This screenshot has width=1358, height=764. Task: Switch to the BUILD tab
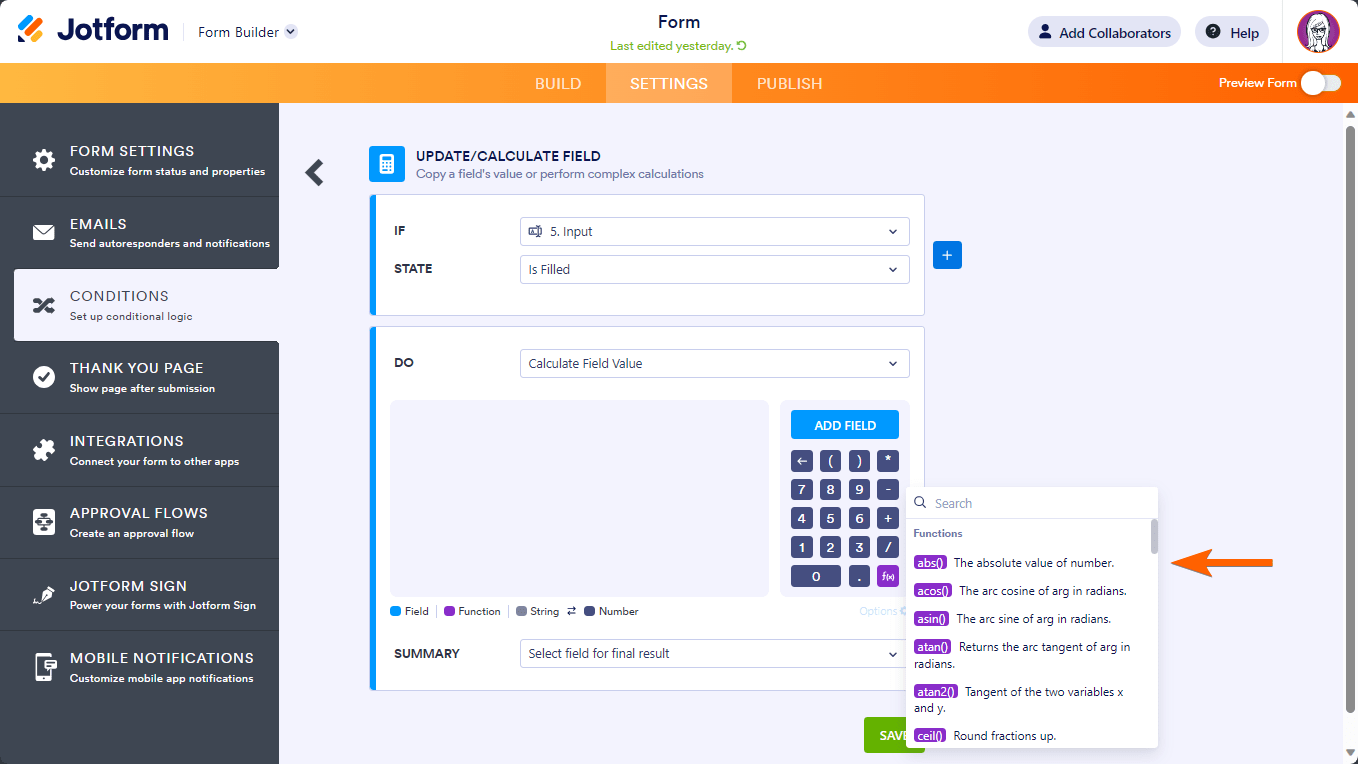558,83
